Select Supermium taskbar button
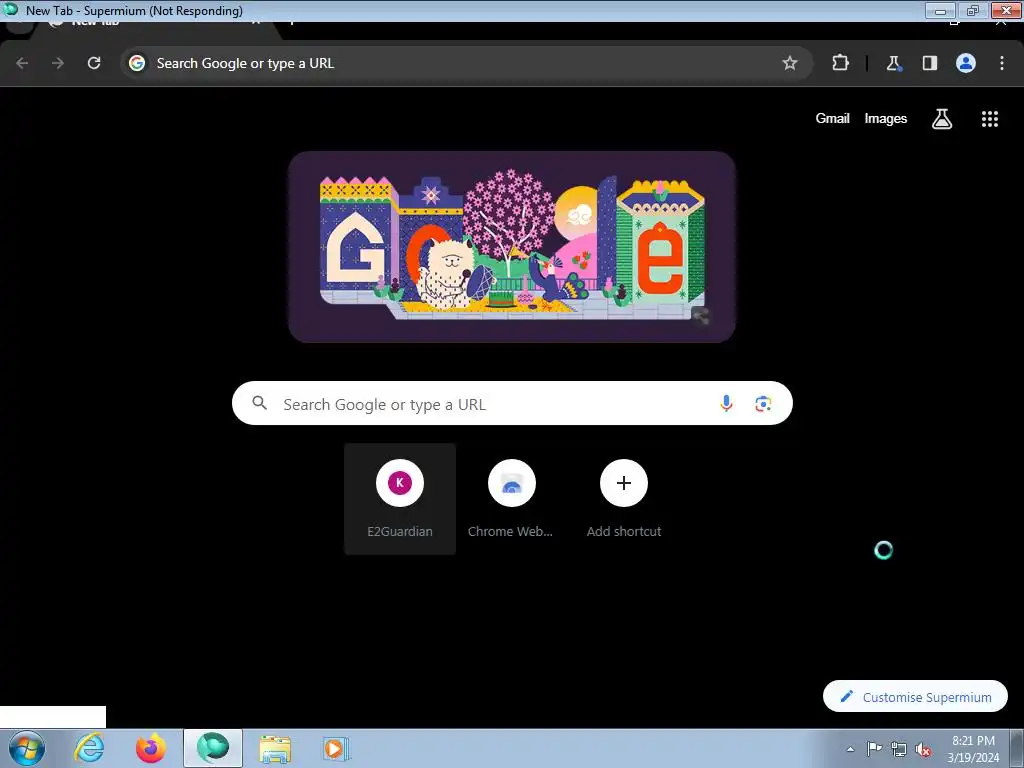 tap(213, 748)
